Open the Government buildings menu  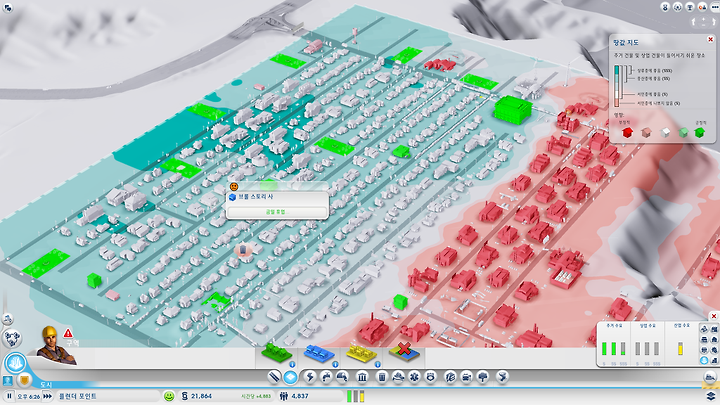click(x=362, y=377)
